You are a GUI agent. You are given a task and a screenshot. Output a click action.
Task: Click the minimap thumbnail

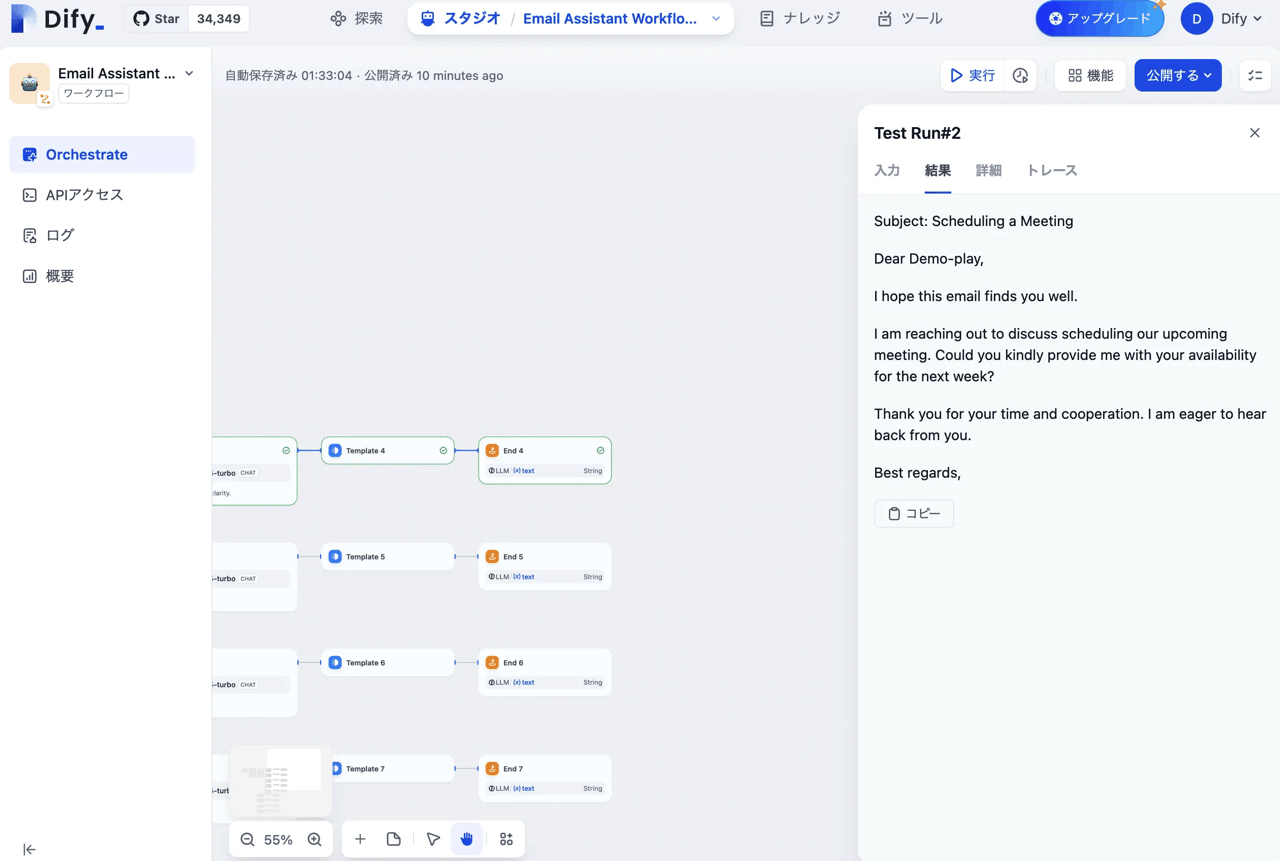point(281,780)
